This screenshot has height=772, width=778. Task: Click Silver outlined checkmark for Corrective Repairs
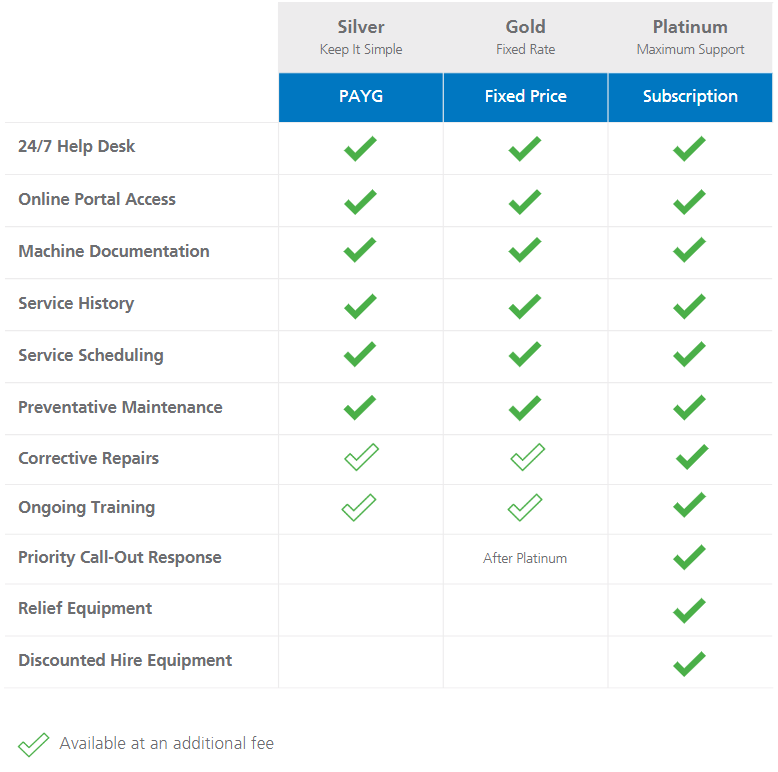[360, 458]
